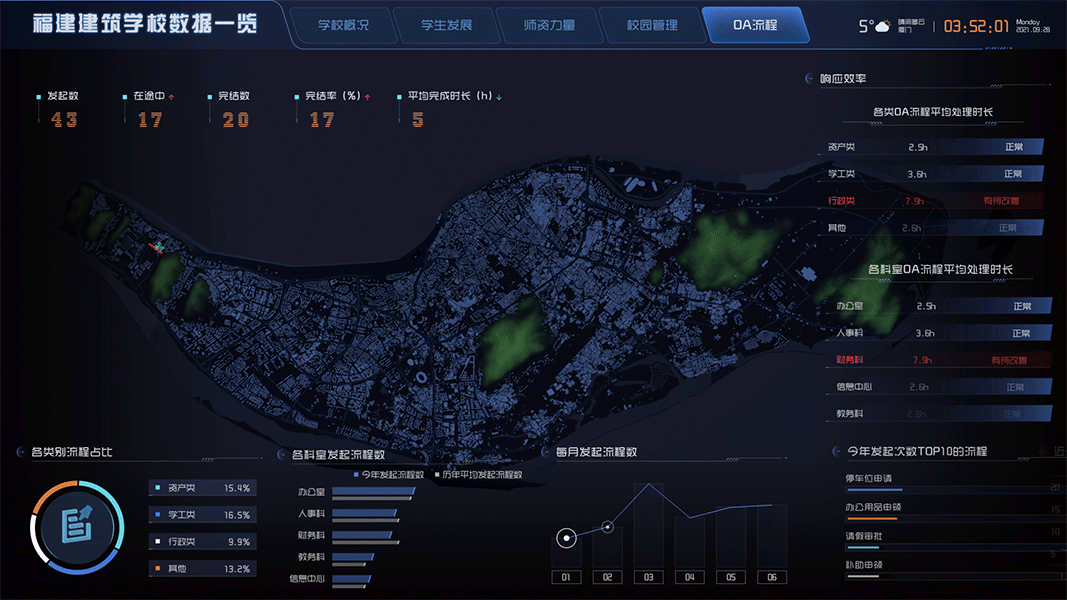
Task: Click the 学工类 3.6h 正常 row
Action: click(x=931, y=174)
